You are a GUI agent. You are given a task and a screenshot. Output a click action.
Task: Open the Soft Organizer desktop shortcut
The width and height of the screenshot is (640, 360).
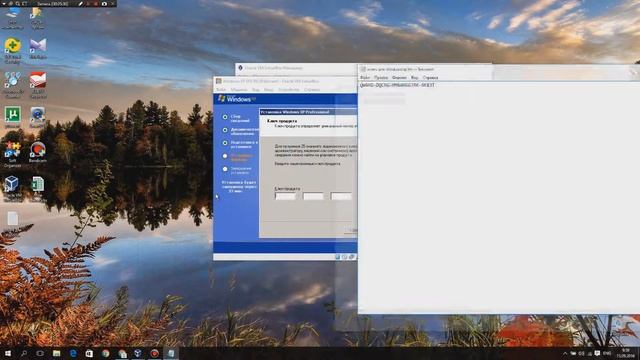pyautogui.click(x=12, y=154)
